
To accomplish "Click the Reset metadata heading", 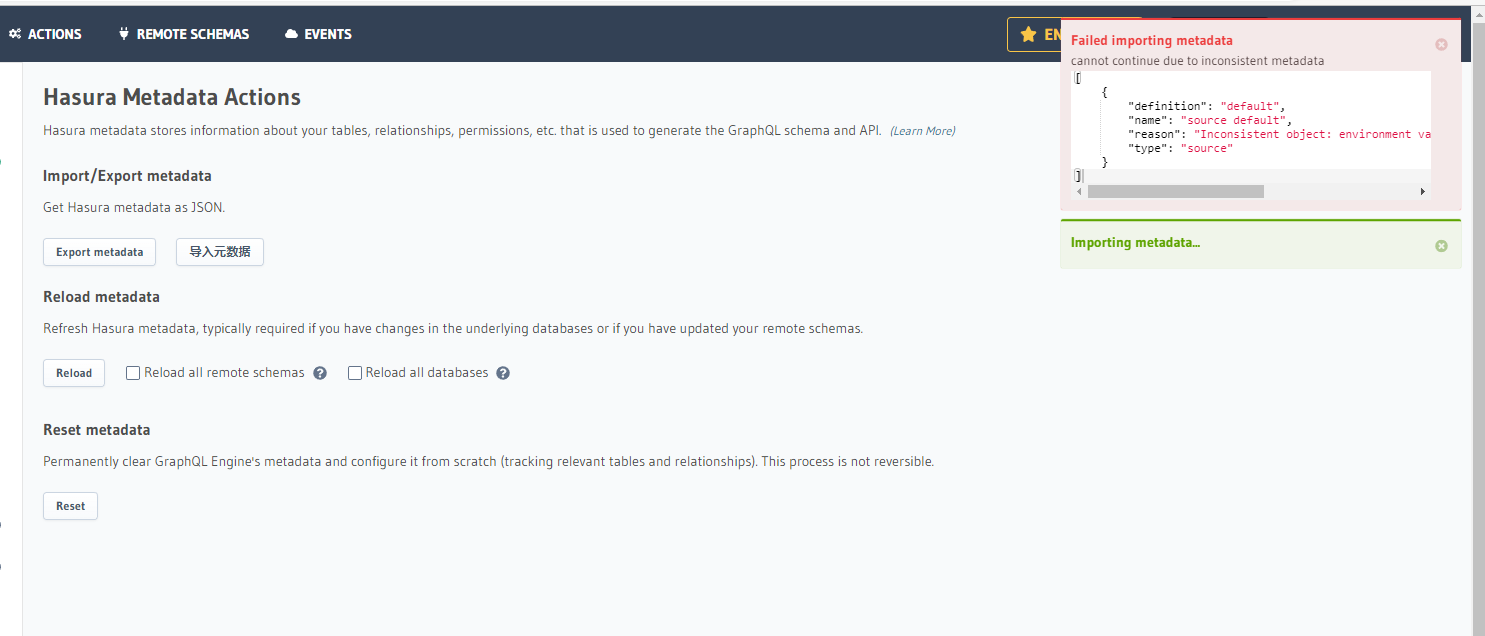I will click(97, 430).
